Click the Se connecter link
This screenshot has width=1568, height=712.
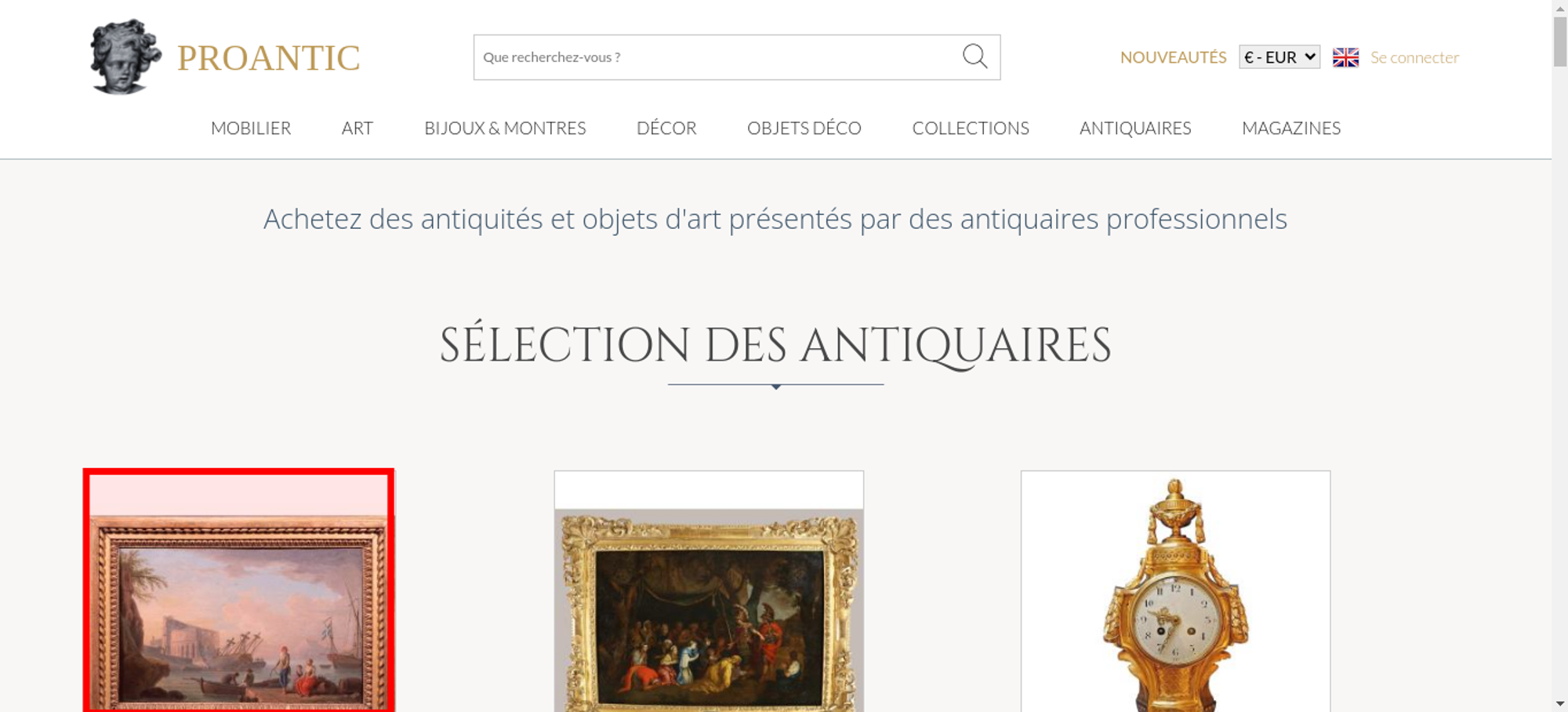point(1414,57)
